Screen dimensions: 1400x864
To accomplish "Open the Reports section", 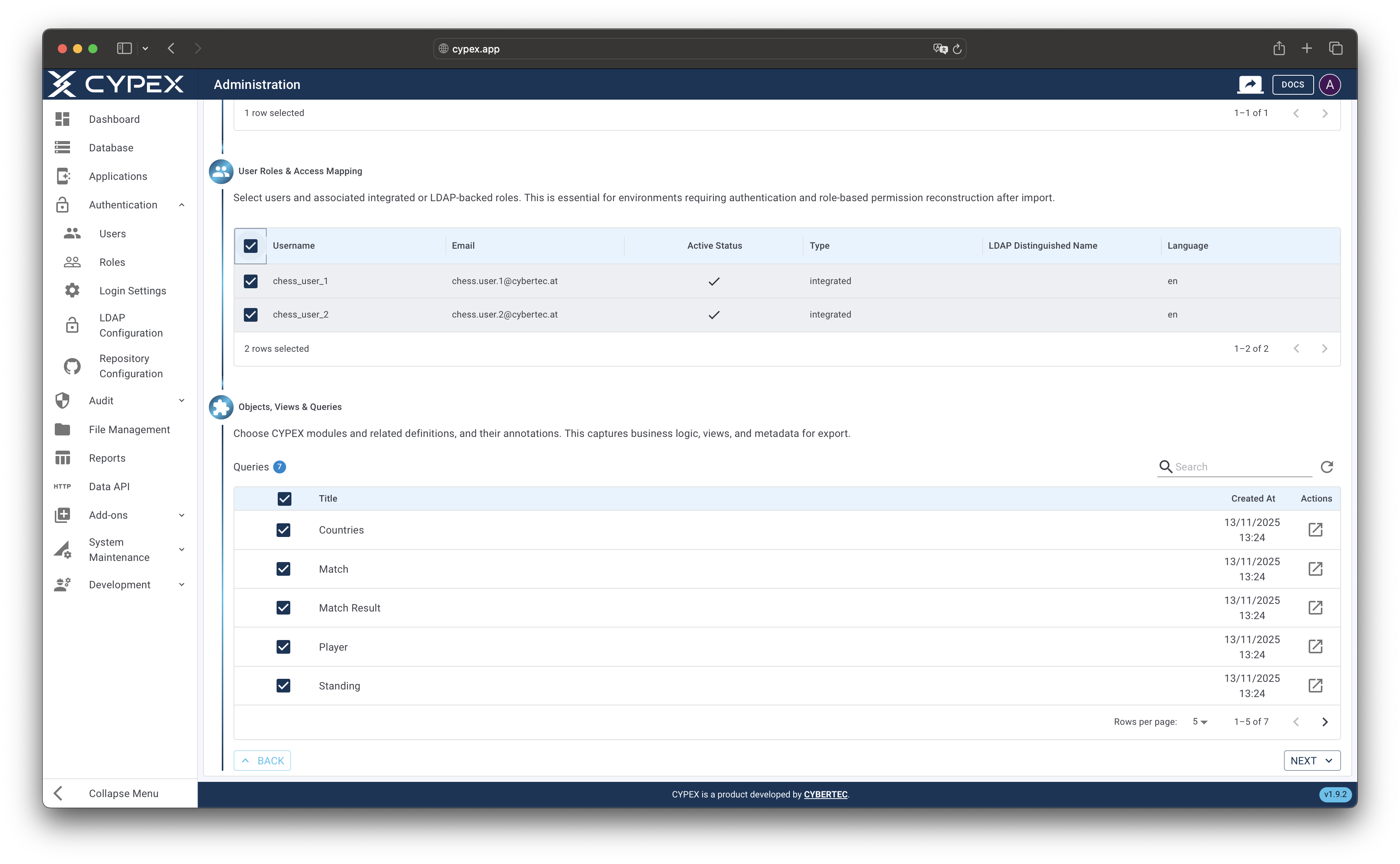I will pyautogui.click(x=107, y=458).
